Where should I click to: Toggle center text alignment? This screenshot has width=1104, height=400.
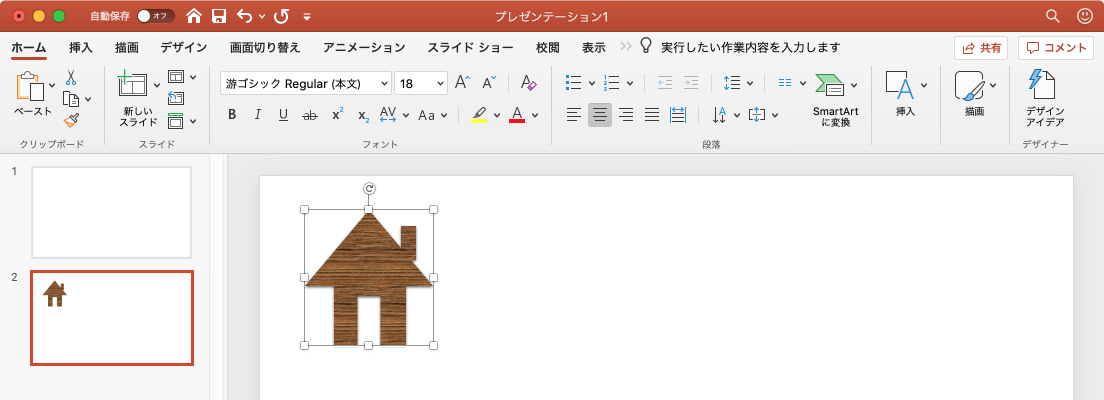[x=600, y=115]
